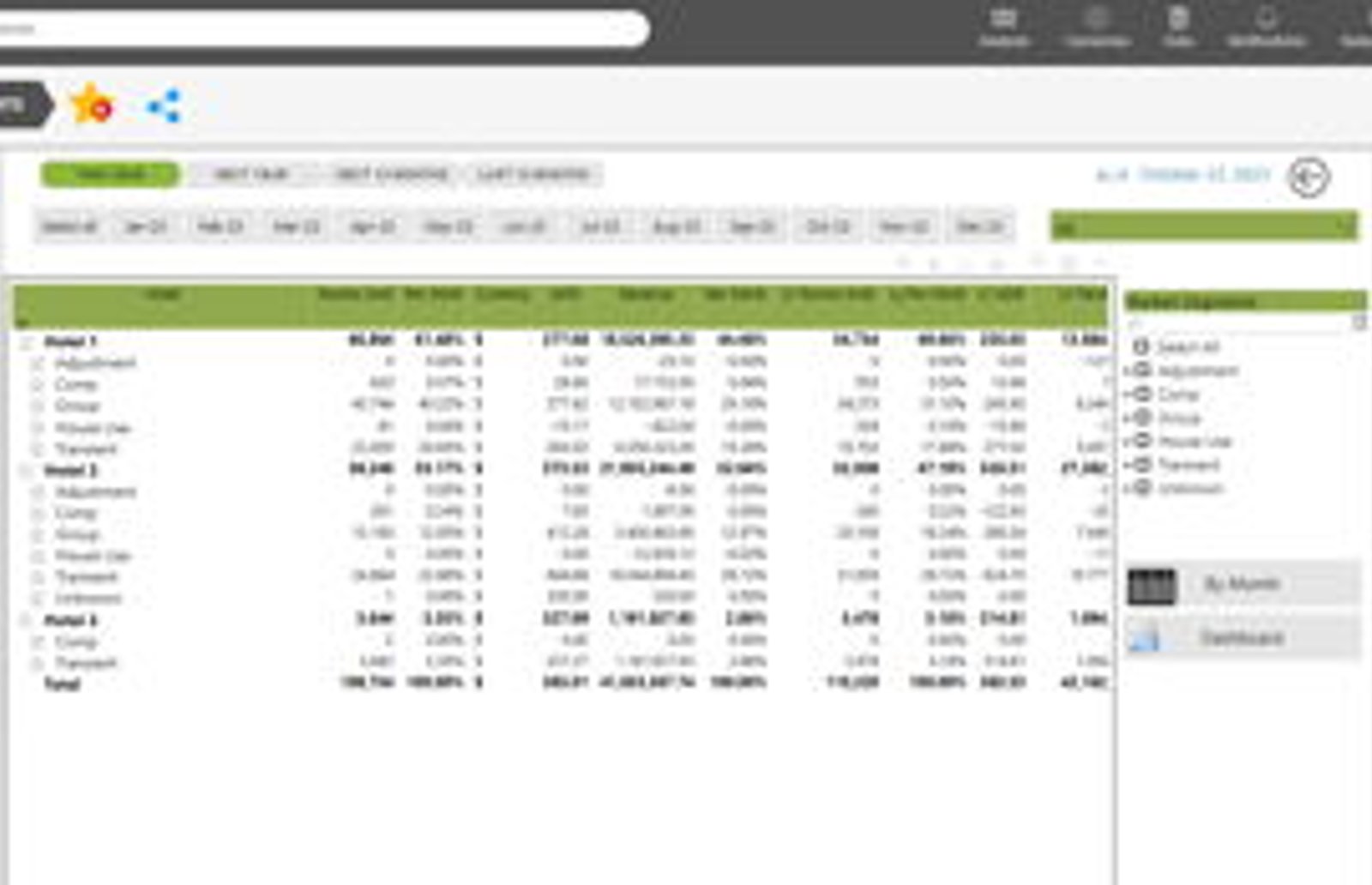This screenshot has height=885, width=1372.
Task: Click the ADR column header
Action: 565,295
